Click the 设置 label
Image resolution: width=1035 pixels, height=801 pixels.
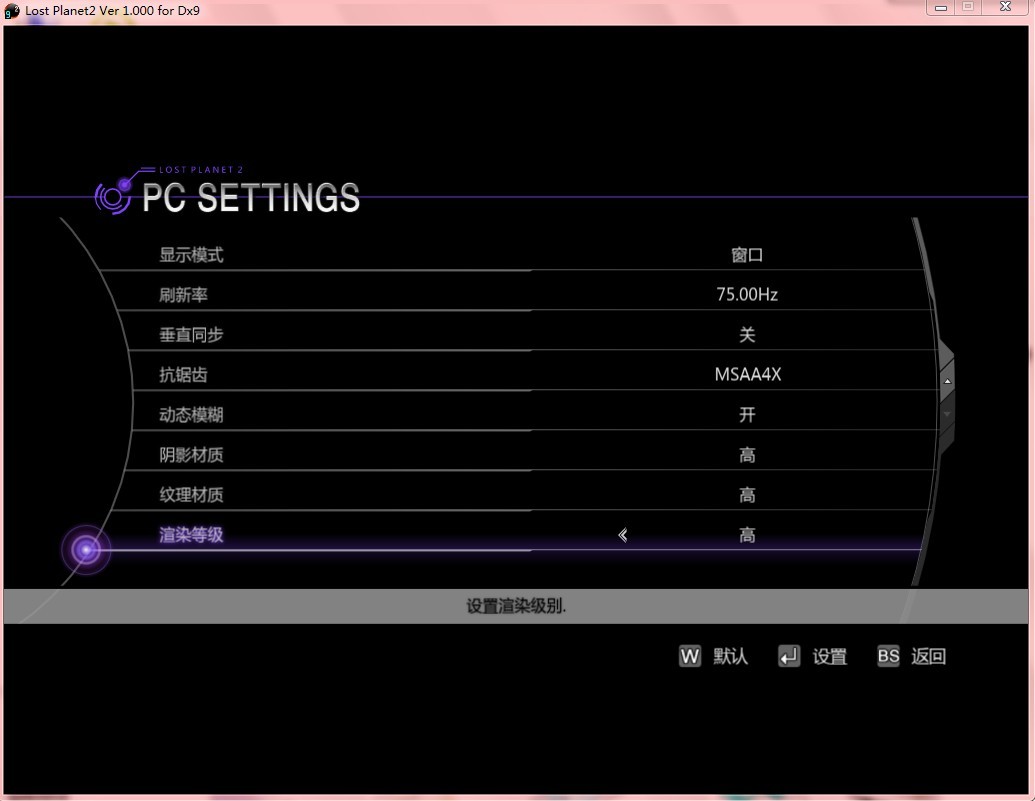(x=829, y=656)
